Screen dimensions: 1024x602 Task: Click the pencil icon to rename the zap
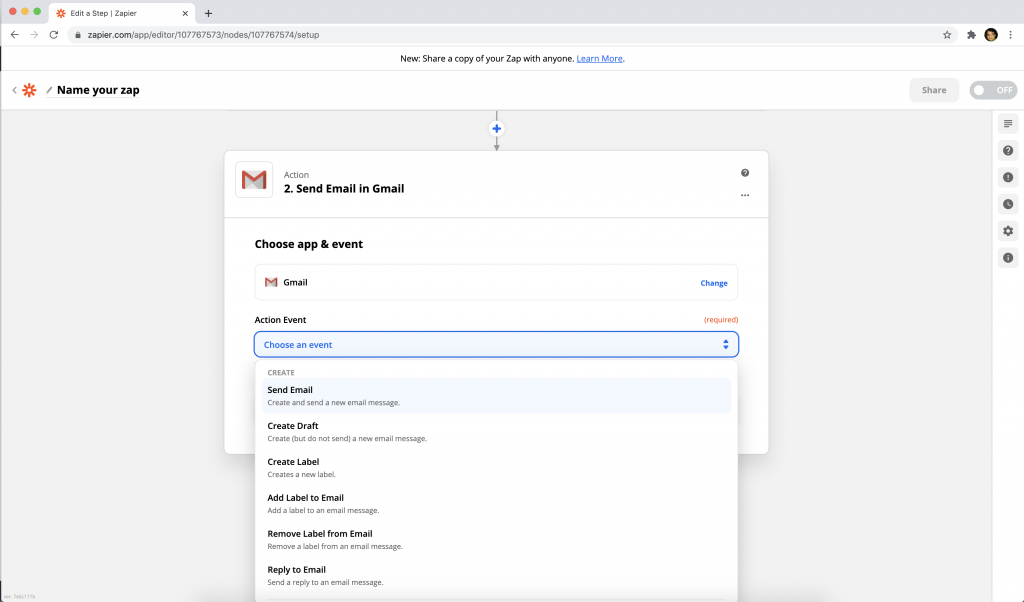point(49,90)
